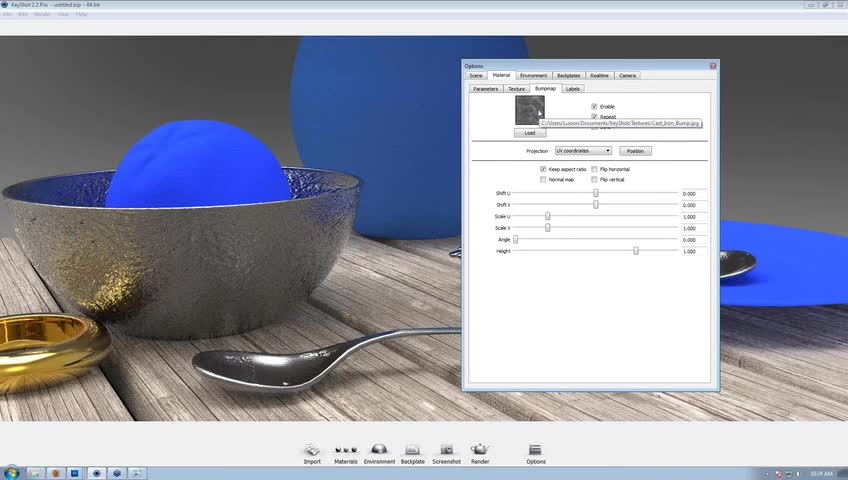Screen dimensions: 848x480
Task: Open the Help menu
Action: coord(81,14)
